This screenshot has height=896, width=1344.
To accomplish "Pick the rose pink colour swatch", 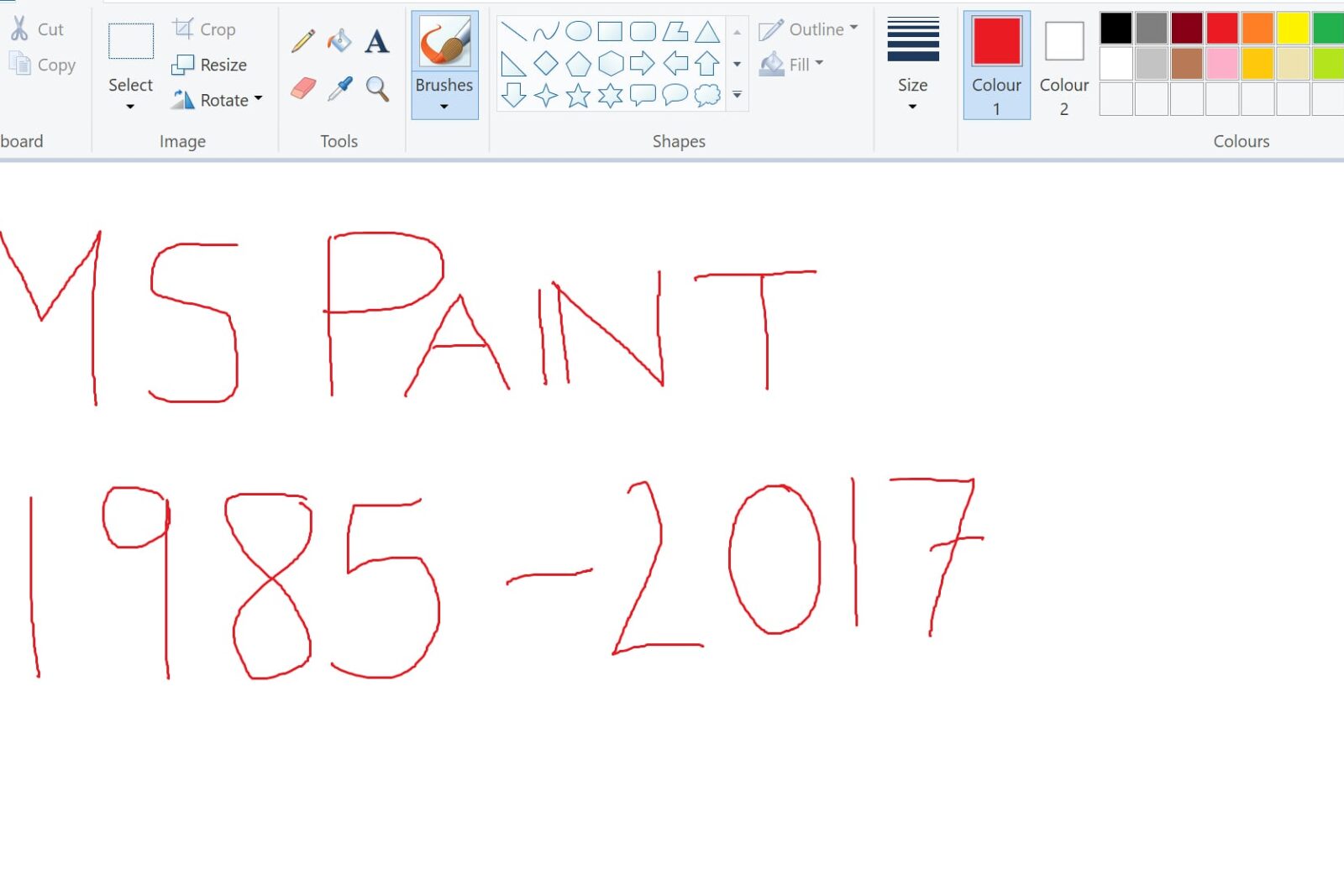I will 1222,64.
